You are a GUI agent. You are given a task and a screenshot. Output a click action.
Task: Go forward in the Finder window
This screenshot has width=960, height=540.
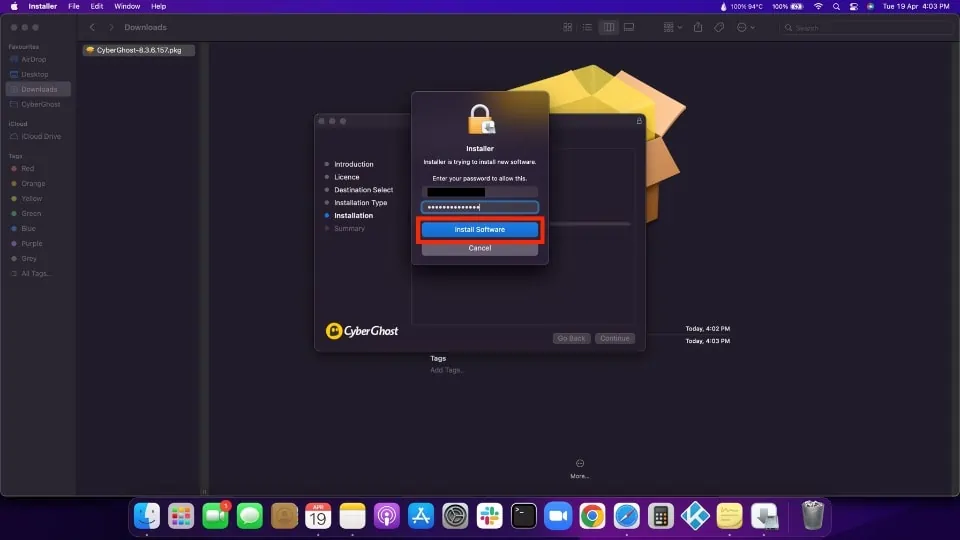click(x=111, y=28)
